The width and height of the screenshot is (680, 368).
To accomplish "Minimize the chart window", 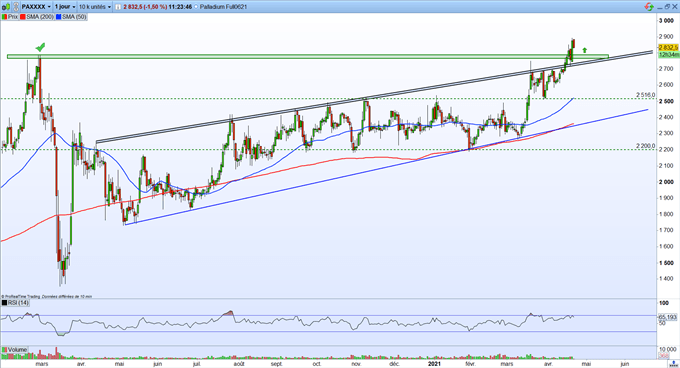I will coord(660,8).
